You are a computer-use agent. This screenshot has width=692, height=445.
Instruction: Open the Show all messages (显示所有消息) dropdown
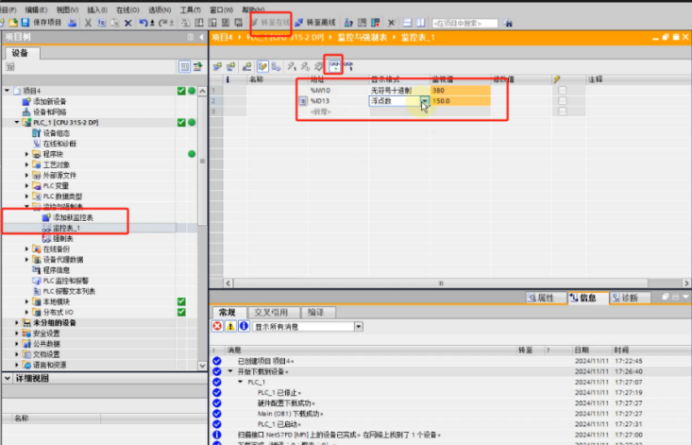(x=358, y=327)
